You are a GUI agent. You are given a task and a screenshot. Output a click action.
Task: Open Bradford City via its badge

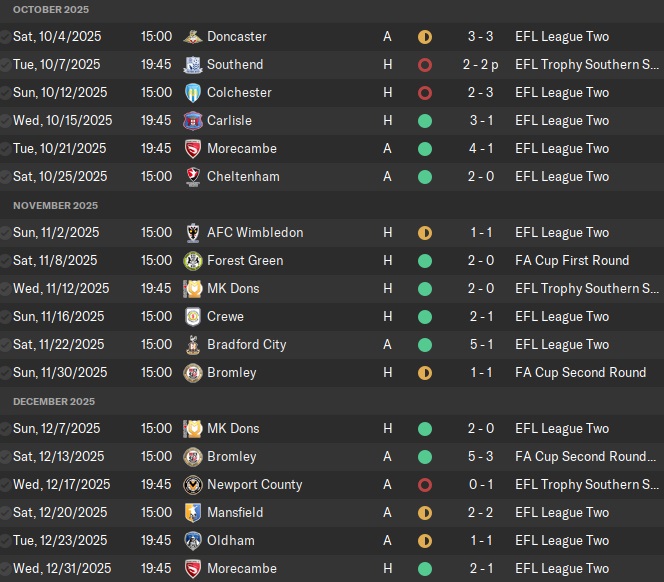pos(192,345)
